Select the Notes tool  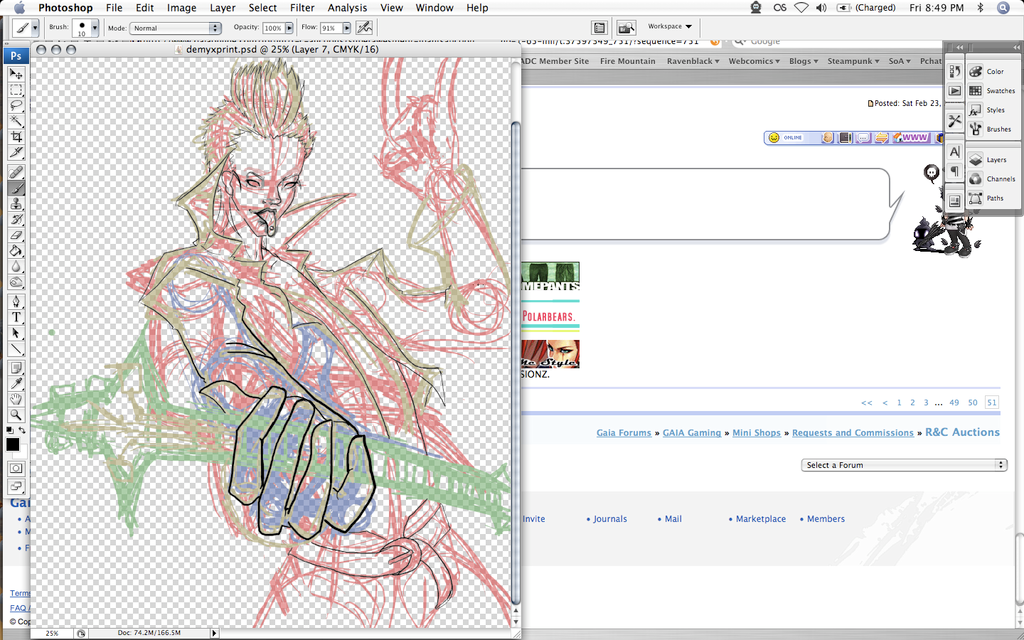coord(16,368)
